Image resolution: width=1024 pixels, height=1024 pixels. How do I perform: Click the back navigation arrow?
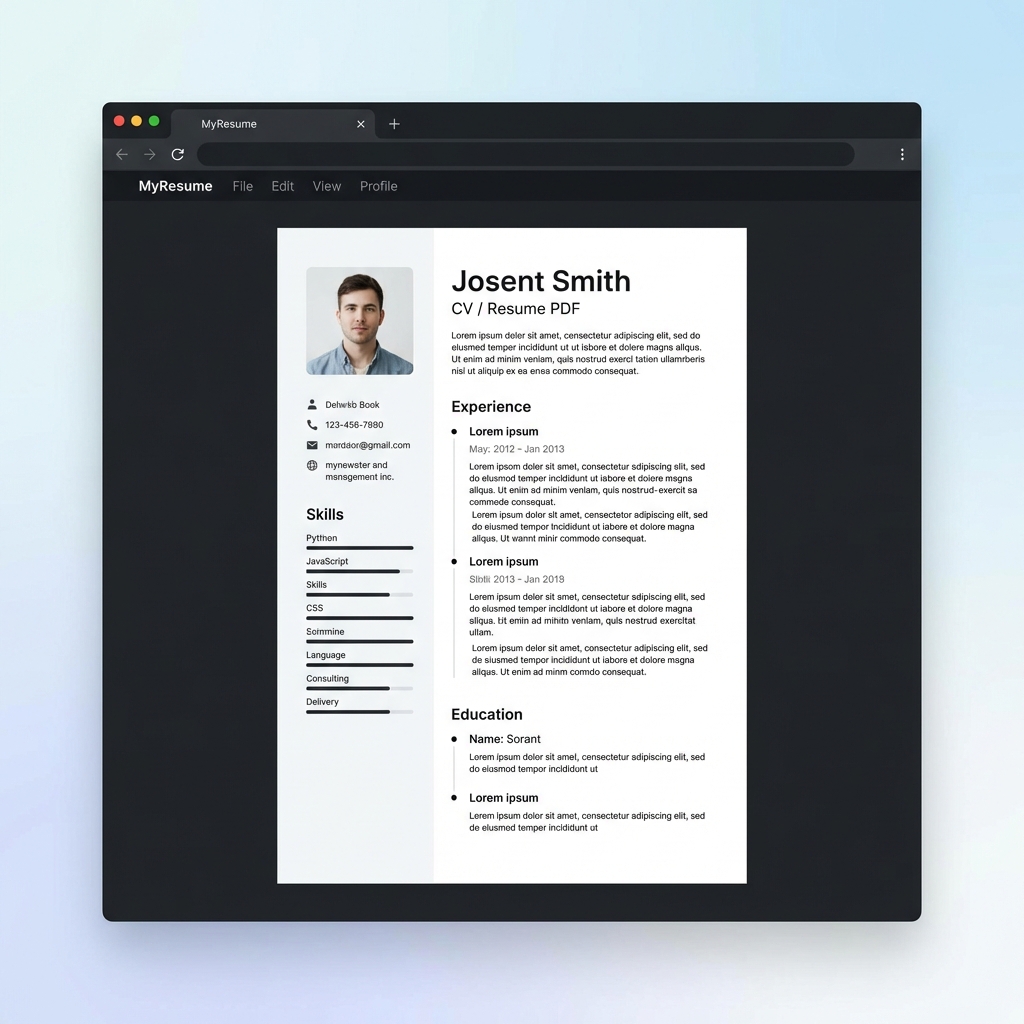tap(121, 154)
